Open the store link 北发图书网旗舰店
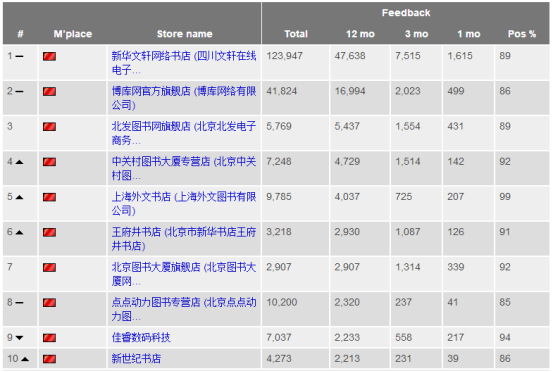554x372 pixels. pos(184,133)
